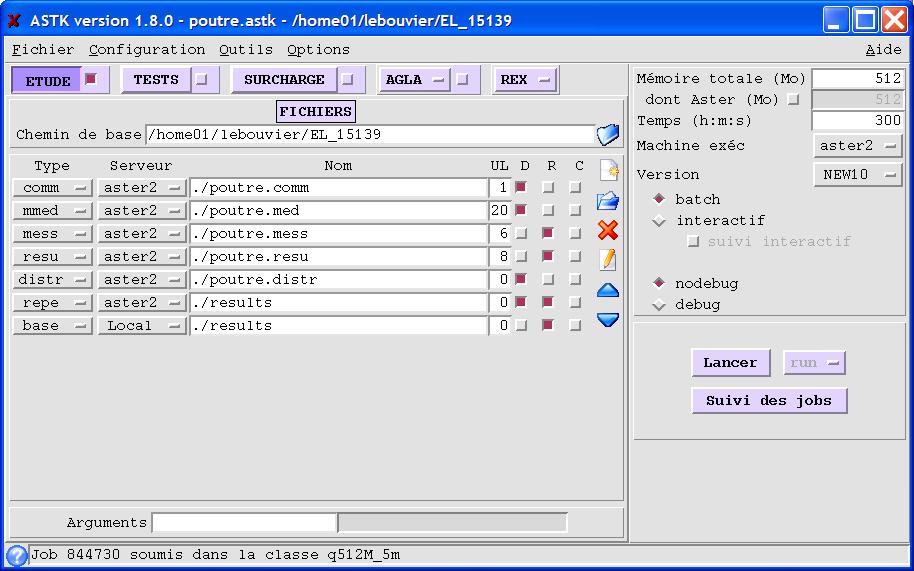
Task: Open the Configuration menu
Action: [x=147, y=50]
